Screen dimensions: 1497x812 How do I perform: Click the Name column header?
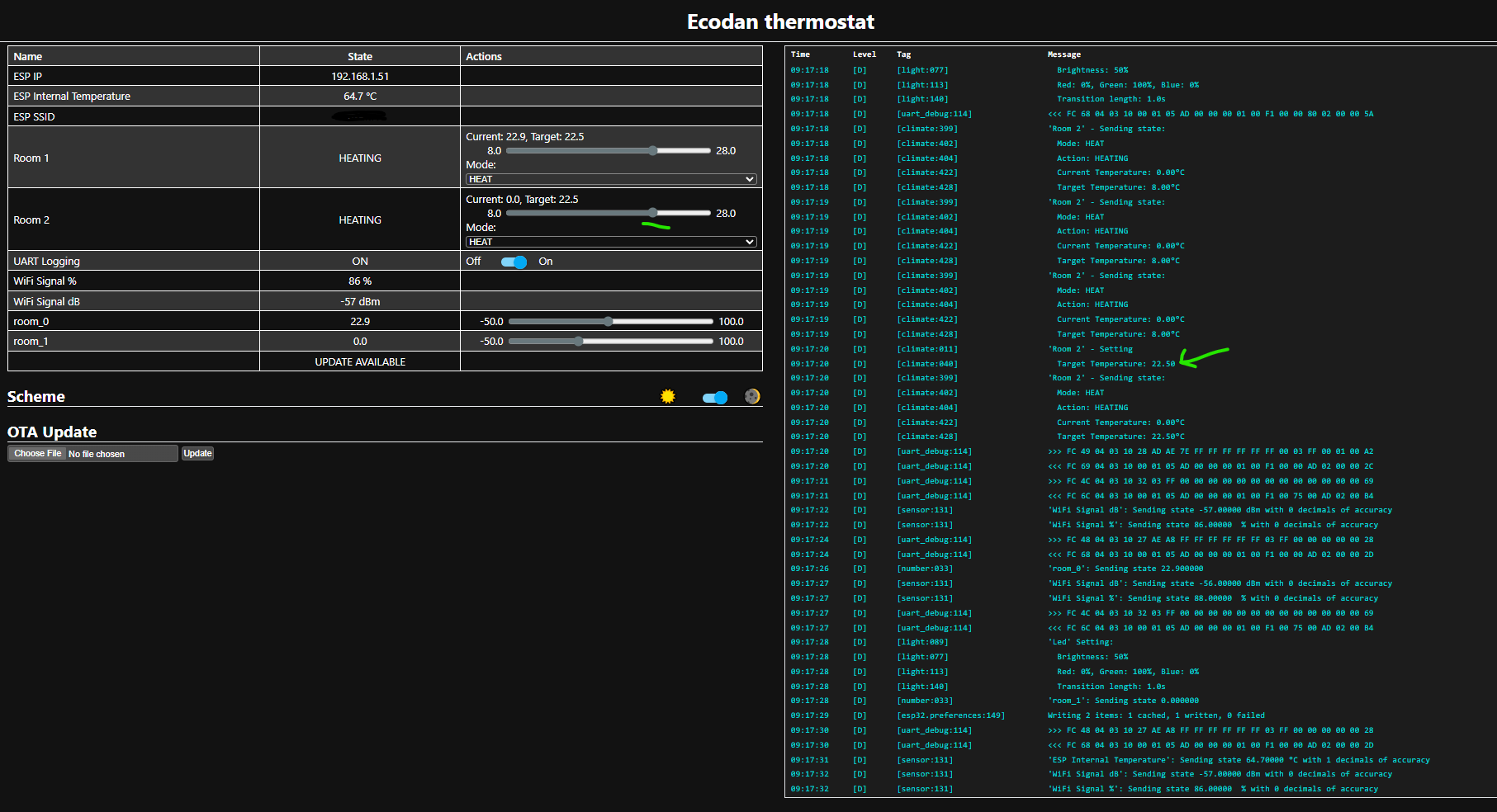pyautogui.click(x=28, y=57)
